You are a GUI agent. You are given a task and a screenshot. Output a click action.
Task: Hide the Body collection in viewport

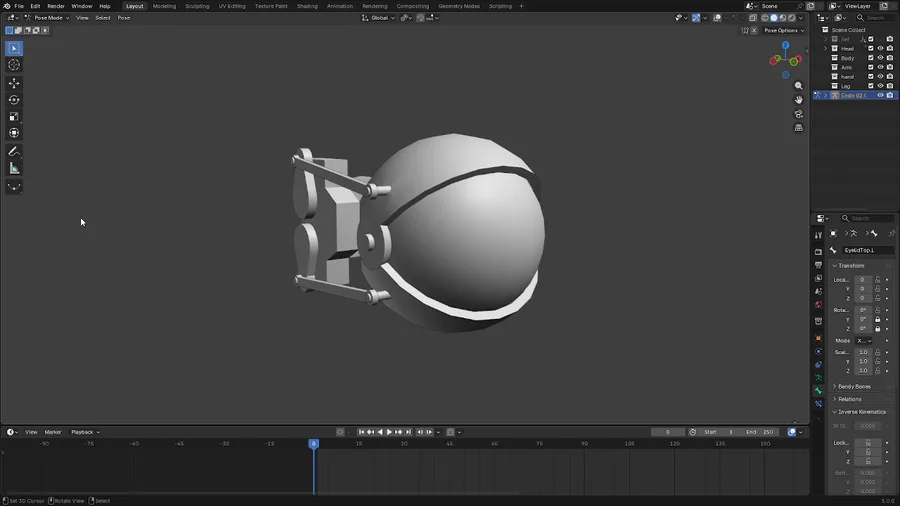(880, 57)
